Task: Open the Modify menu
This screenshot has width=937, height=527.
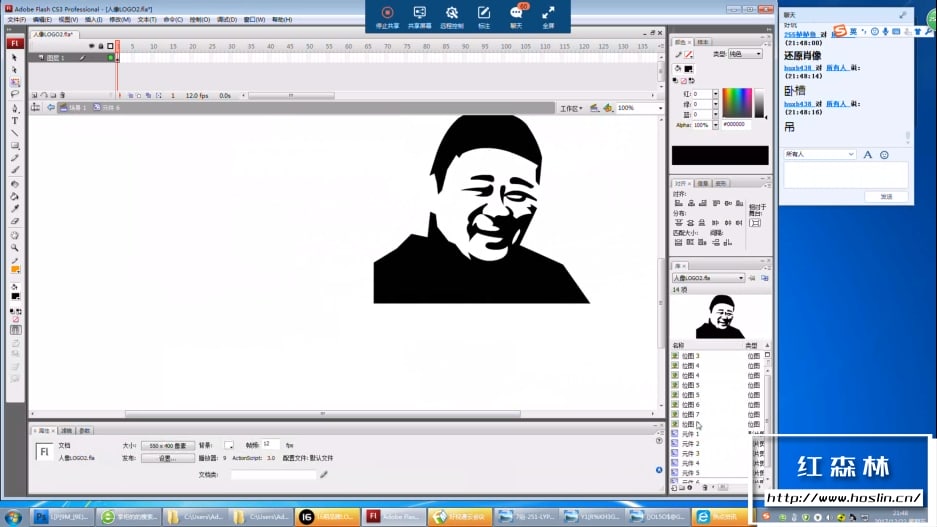Action: (120, 20)
